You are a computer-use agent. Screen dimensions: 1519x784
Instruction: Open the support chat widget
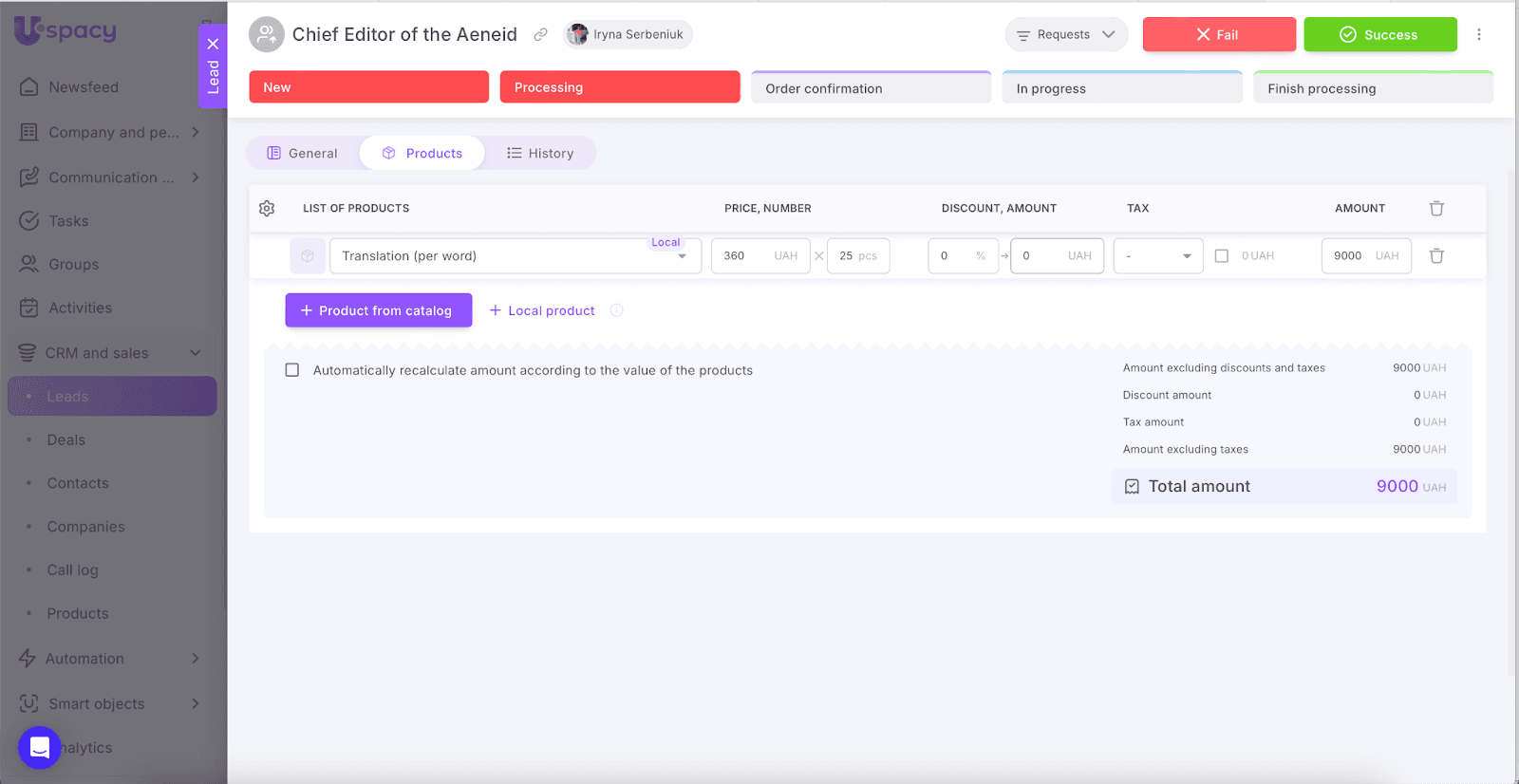point(39,748)
